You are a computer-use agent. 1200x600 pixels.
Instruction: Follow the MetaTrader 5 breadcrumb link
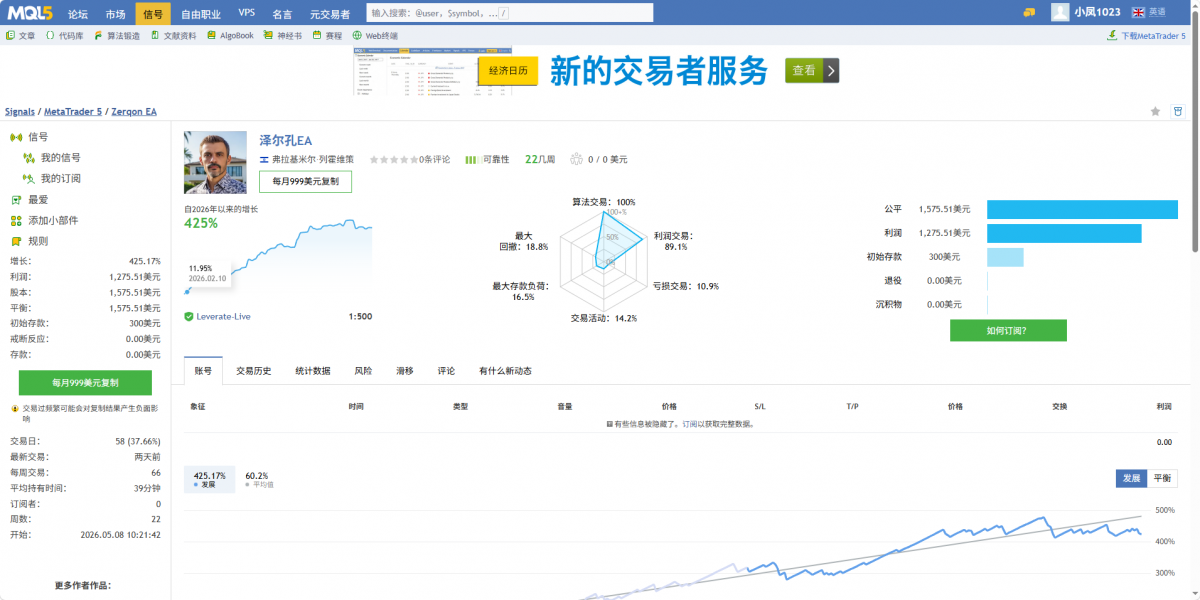point(73,112)
